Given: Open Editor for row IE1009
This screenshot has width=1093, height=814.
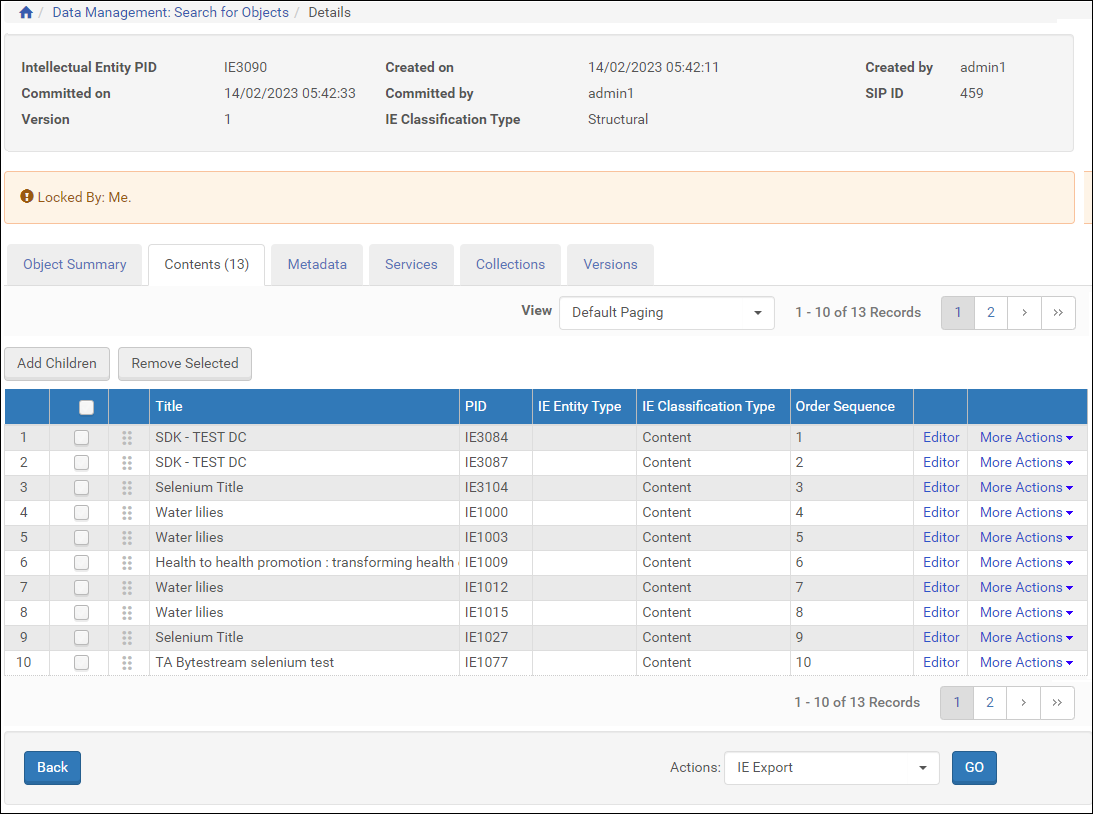Looking at the screenshot, I should pyautogui.click(x=941, y=562).
